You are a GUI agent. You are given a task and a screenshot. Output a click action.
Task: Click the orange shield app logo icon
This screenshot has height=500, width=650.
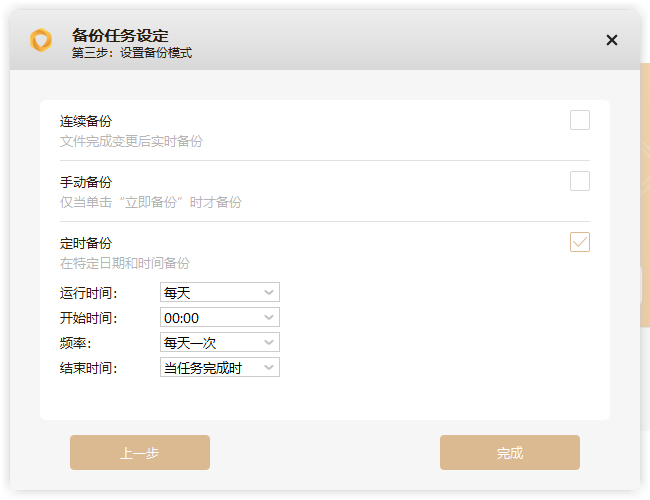tap(41, 40)
